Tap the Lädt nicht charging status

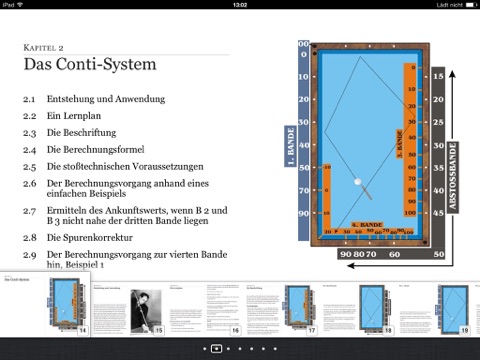point(450,5)
